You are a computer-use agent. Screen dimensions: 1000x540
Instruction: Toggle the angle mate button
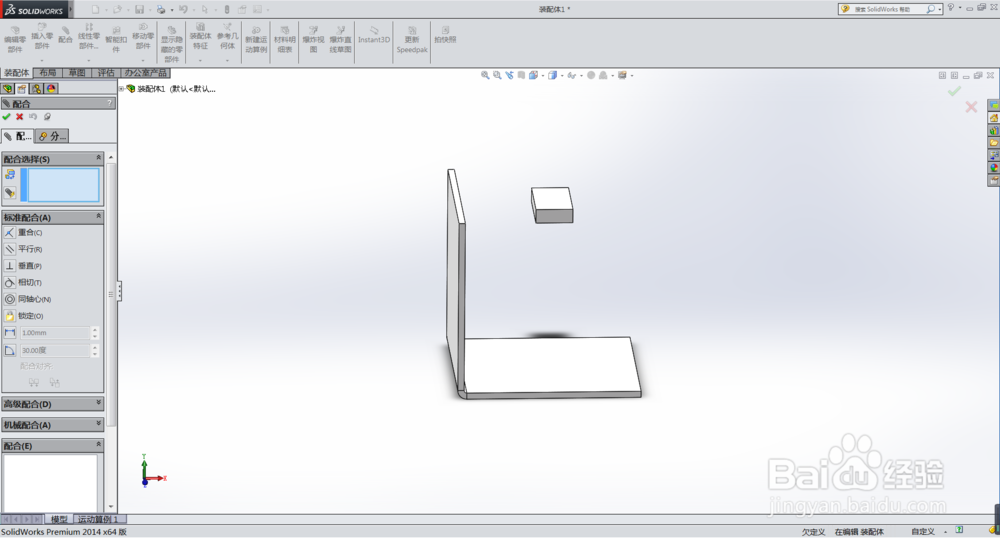[x=10, y=350]
